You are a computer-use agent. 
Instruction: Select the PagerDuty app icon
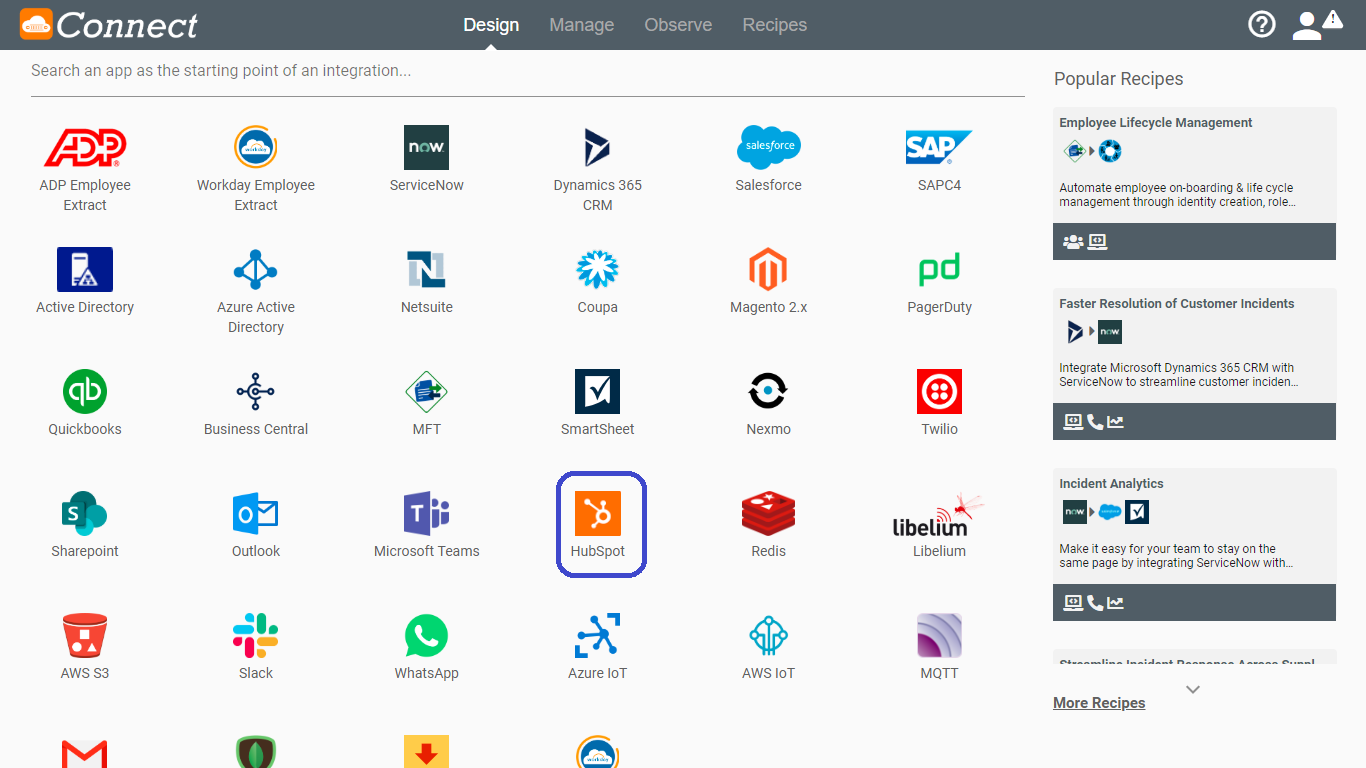[x=939, y=270]
